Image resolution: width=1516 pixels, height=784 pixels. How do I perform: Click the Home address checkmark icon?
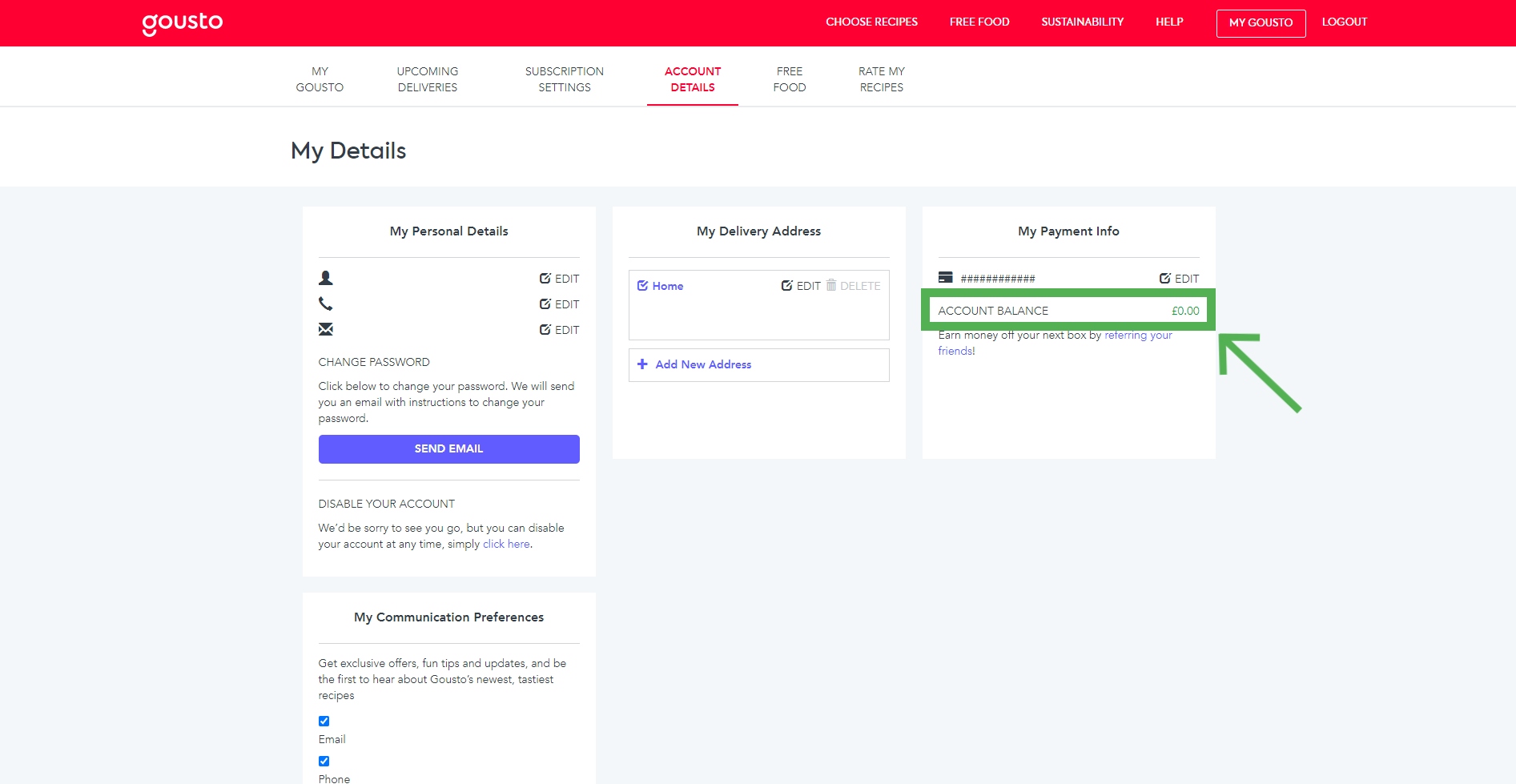pos(642,286)
